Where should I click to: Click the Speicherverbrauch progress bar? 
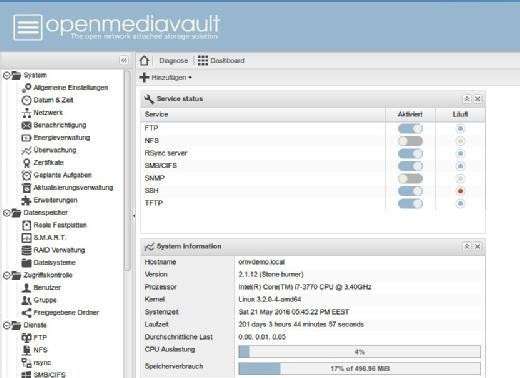point(359,368)
